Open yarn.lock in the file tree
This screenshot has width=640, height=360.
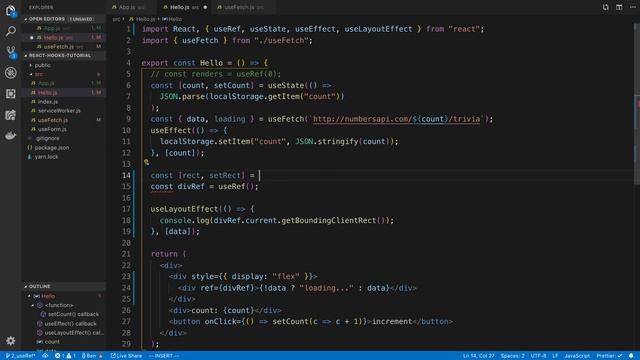(x=63, y=157)
